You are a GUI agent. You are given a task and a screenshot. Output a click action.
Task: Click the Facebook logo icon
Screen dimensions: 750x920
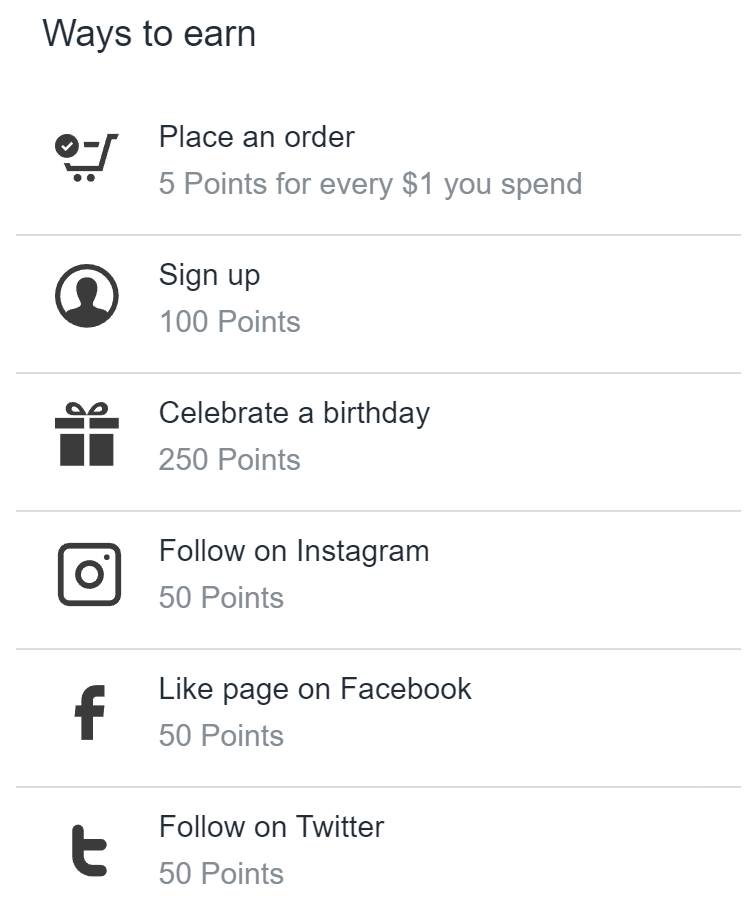(89, 712)
